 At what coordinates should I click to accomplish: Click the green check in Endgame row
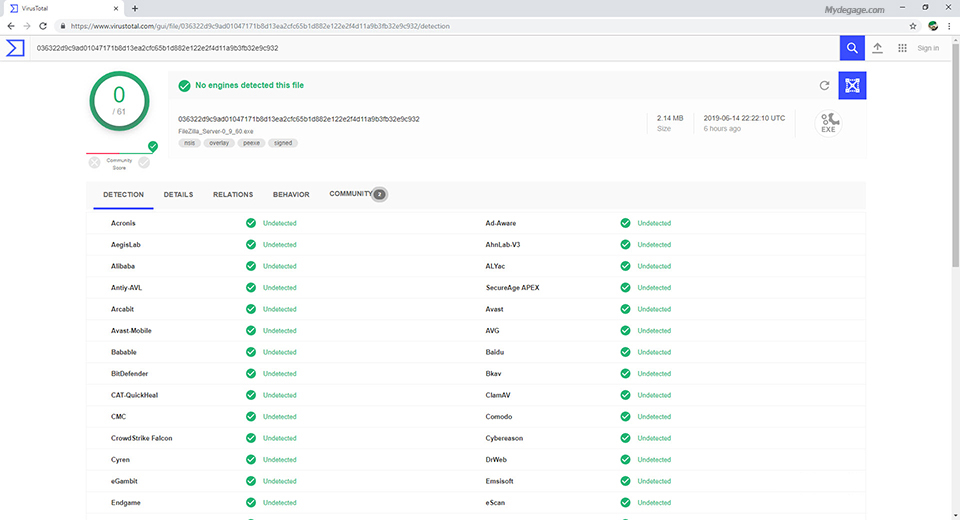click(251, 503)
